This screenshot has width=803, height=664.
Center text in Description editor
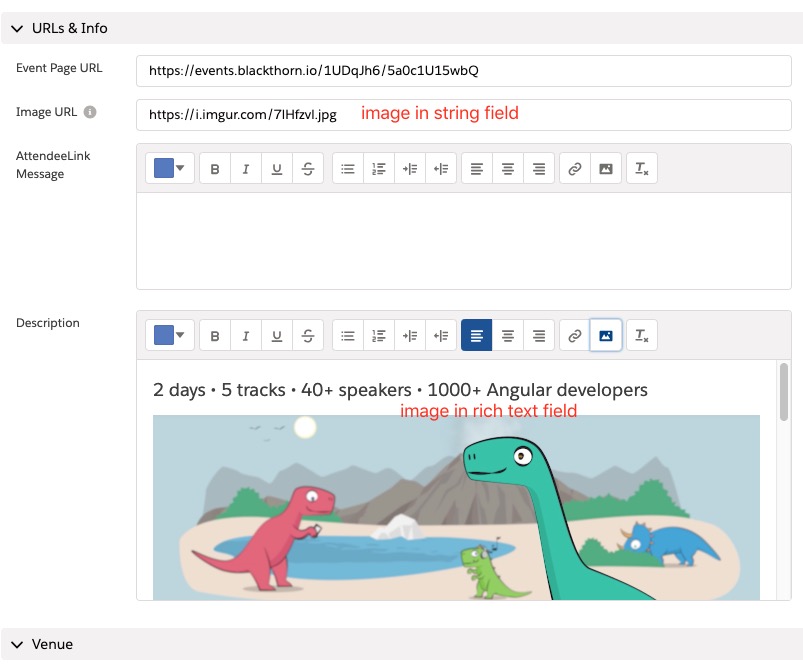508,335
